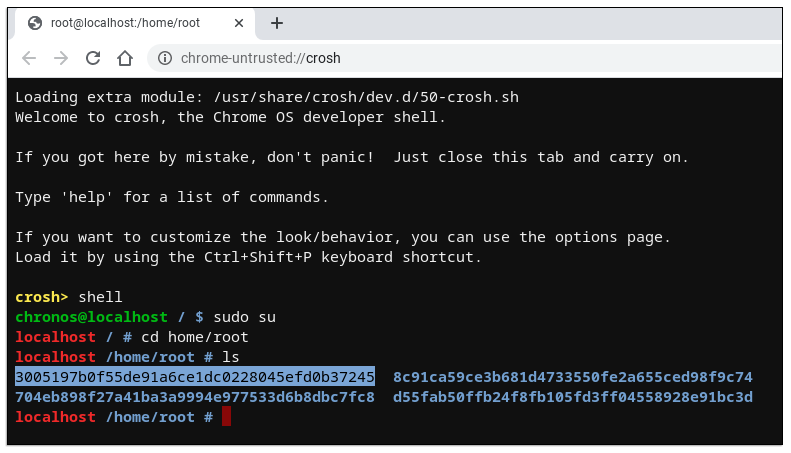The width and height of the screenshot is (791, 453).
Task: Click the 'Welcome to crosh' line
Action: tap(230, 117)
